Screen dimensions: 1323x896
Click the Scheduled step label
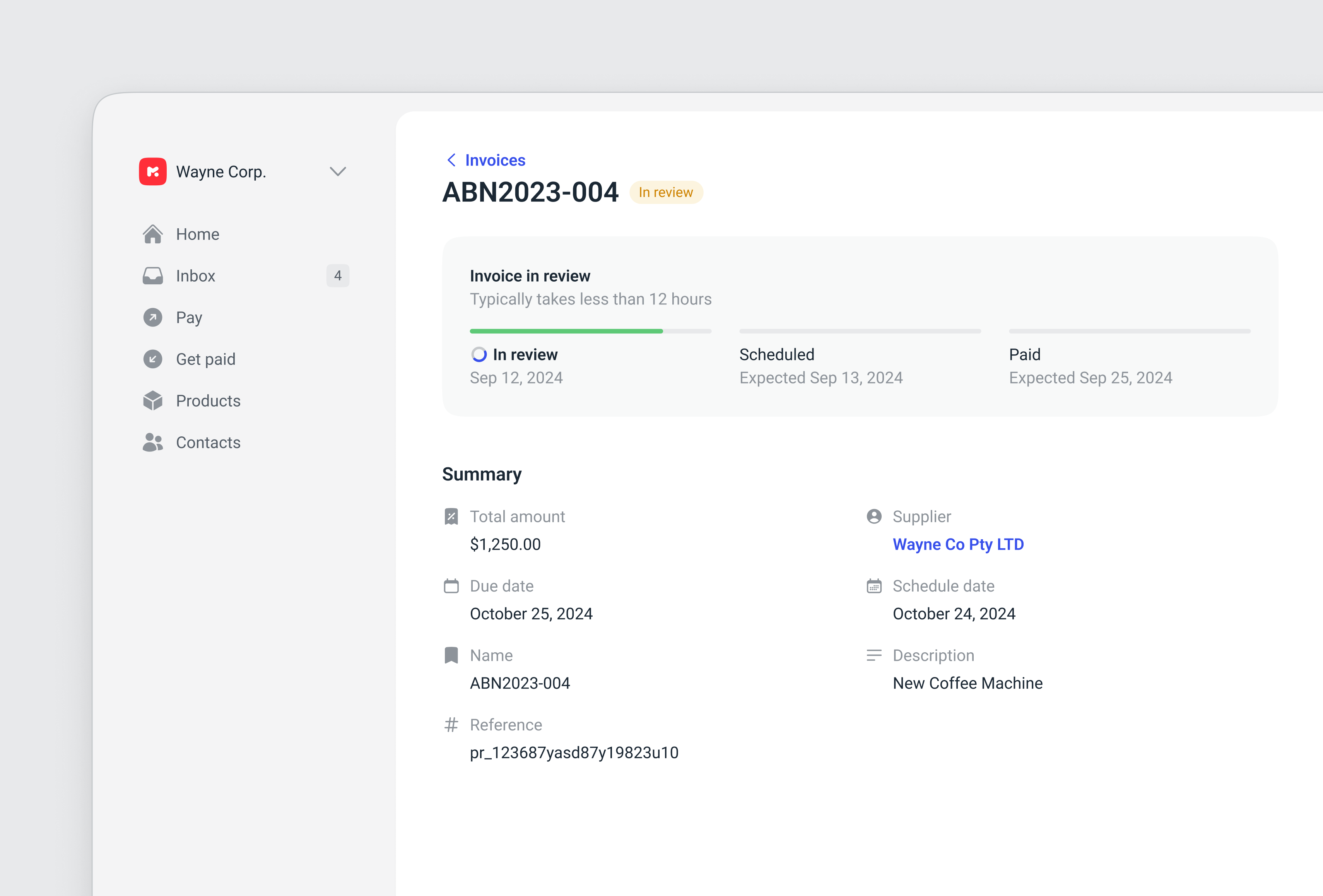[x=777, y=355]
